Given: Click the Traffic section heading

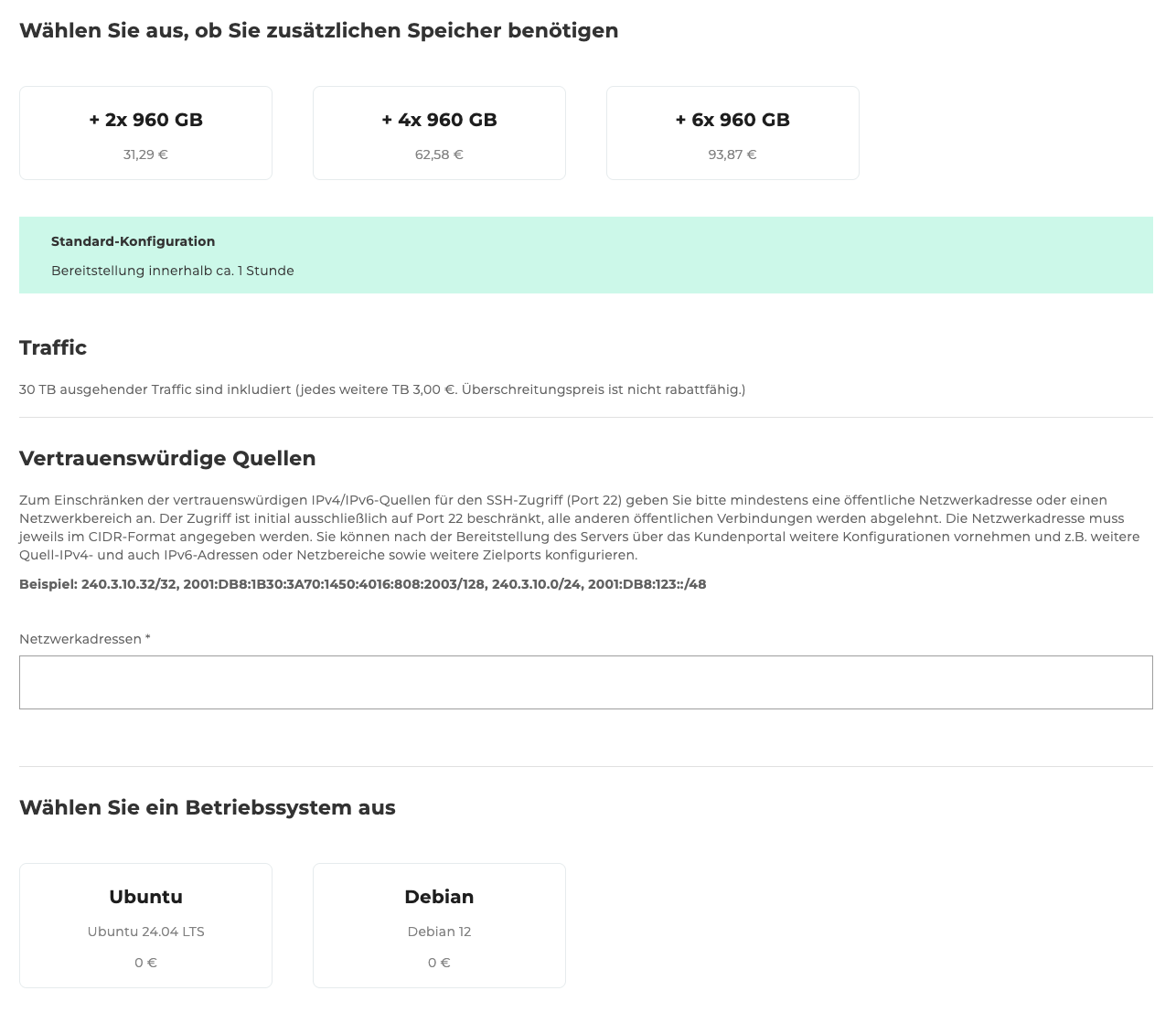Looking at the screenshot, I should [x=52, y=347].
